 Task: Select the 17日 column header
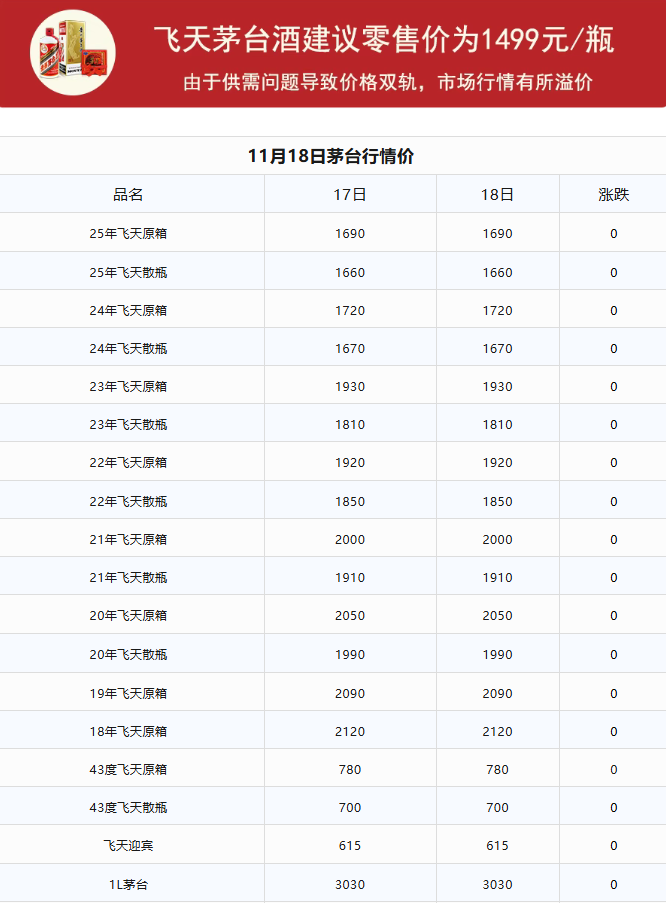(x=350, y=195)
